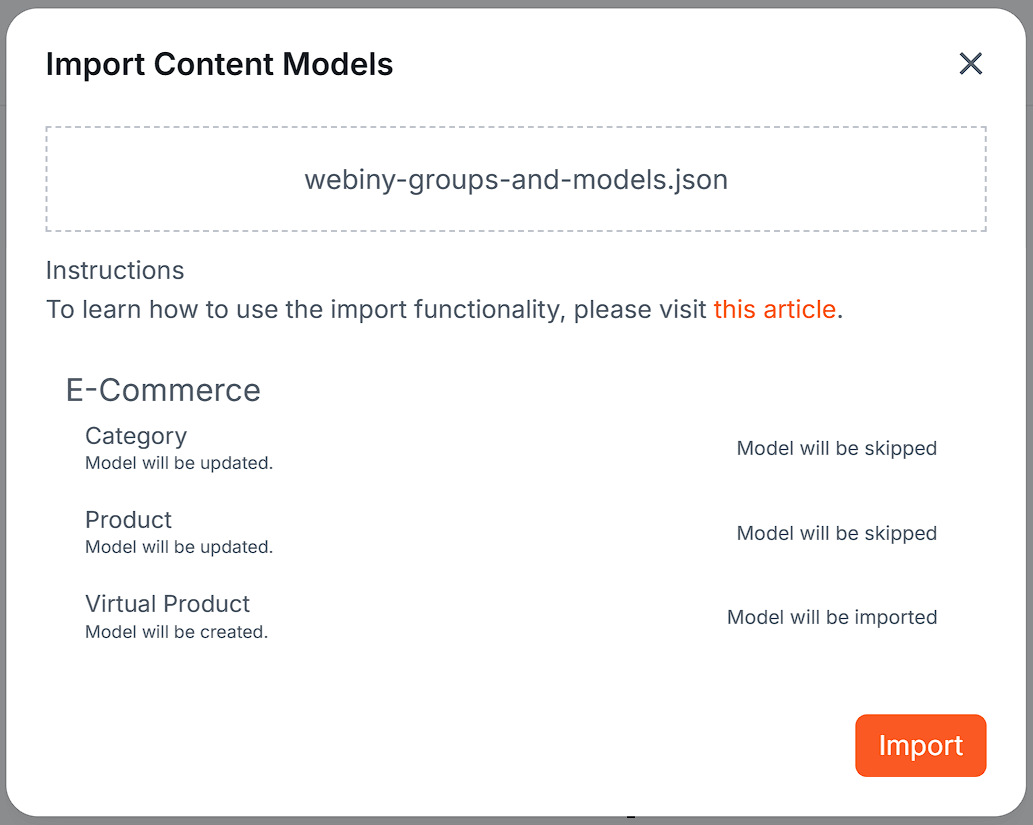Change Product status from Model will be skipped
Image resolution: width=1033 pixels, height=825 pixels.
click(x=836, y=533)
